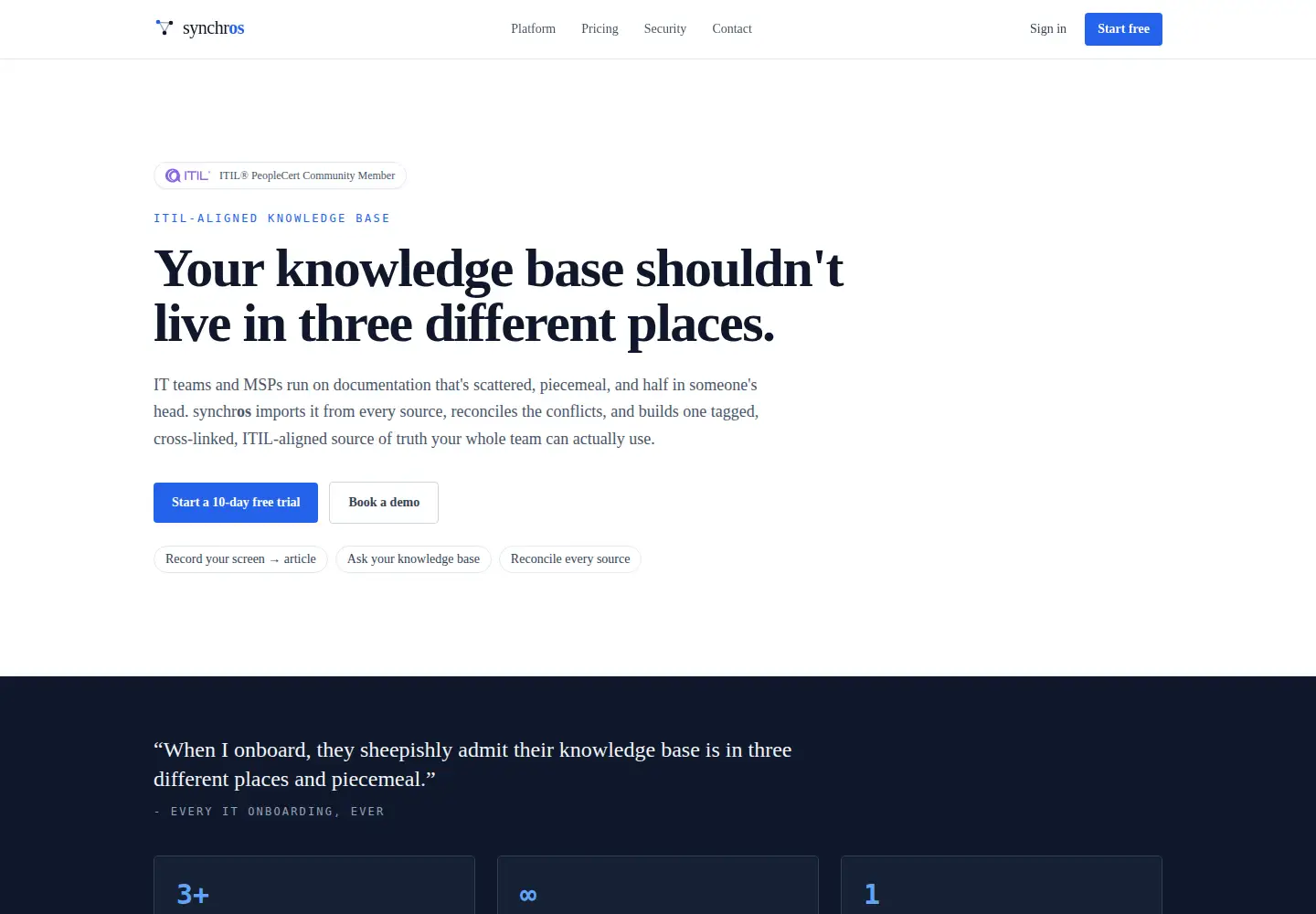
Task: Click the synchros logo icon
Action: 164,28
